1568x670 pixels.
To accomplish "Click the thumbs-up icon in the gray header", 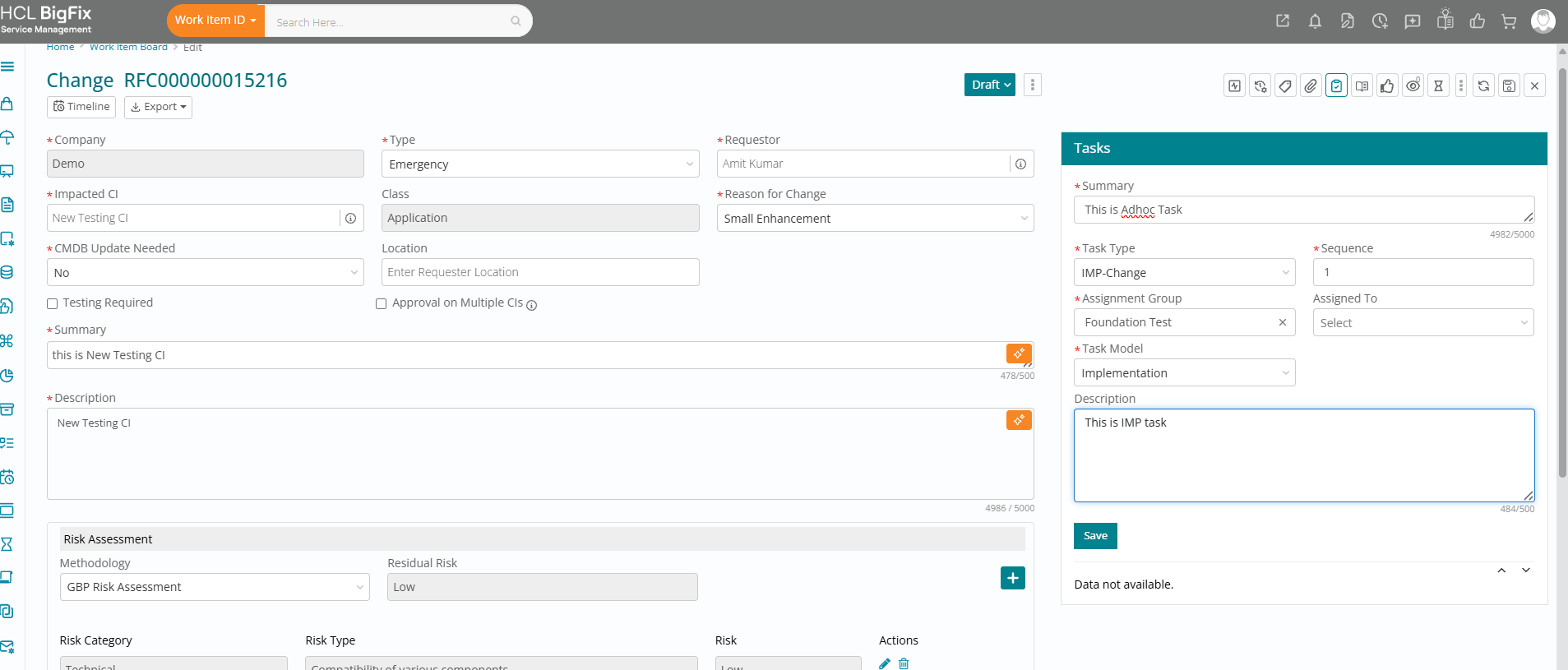I will 1477,21.
